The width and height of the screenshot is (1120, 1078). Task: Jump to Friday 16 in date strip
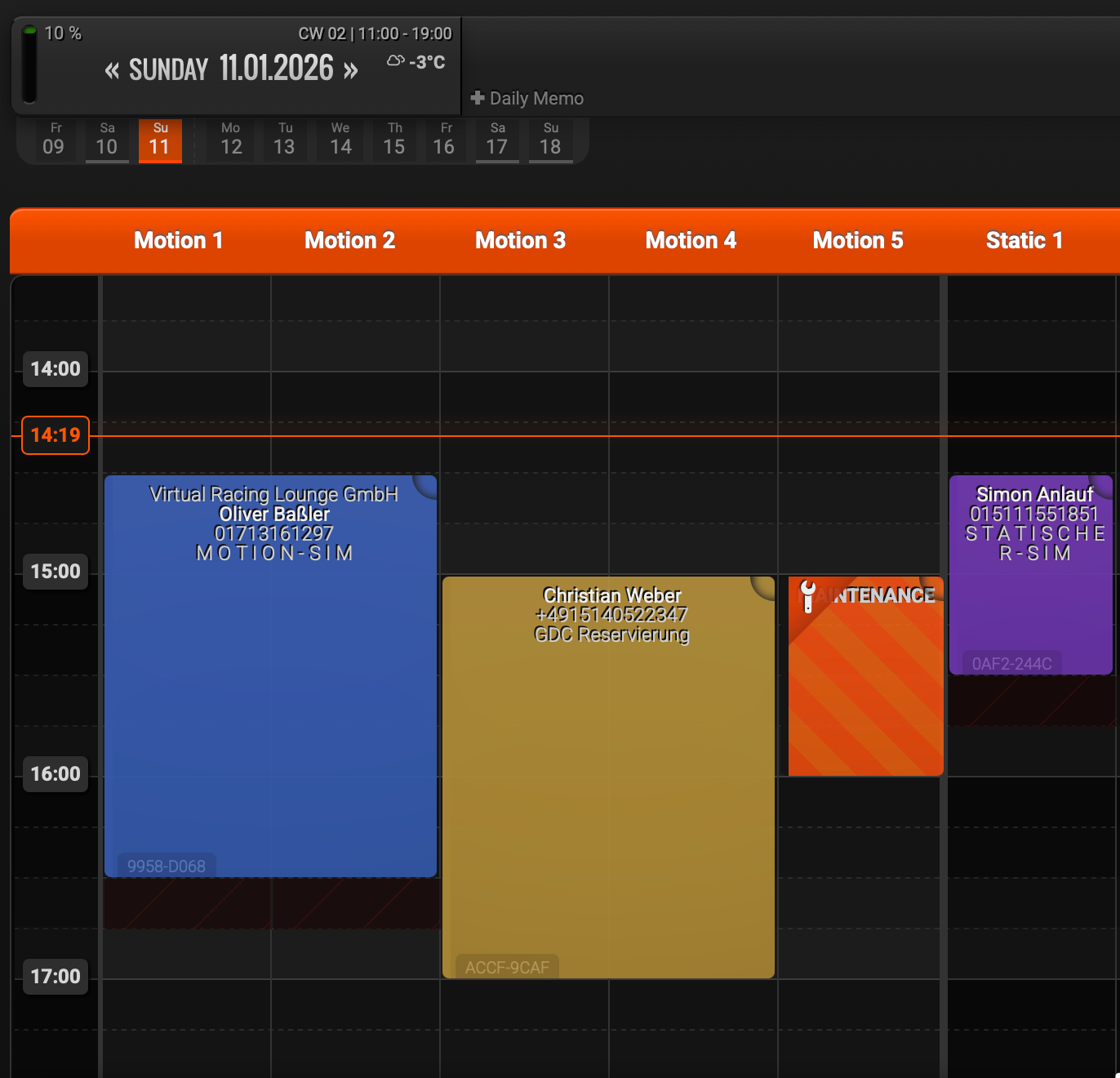pos(444,140)
